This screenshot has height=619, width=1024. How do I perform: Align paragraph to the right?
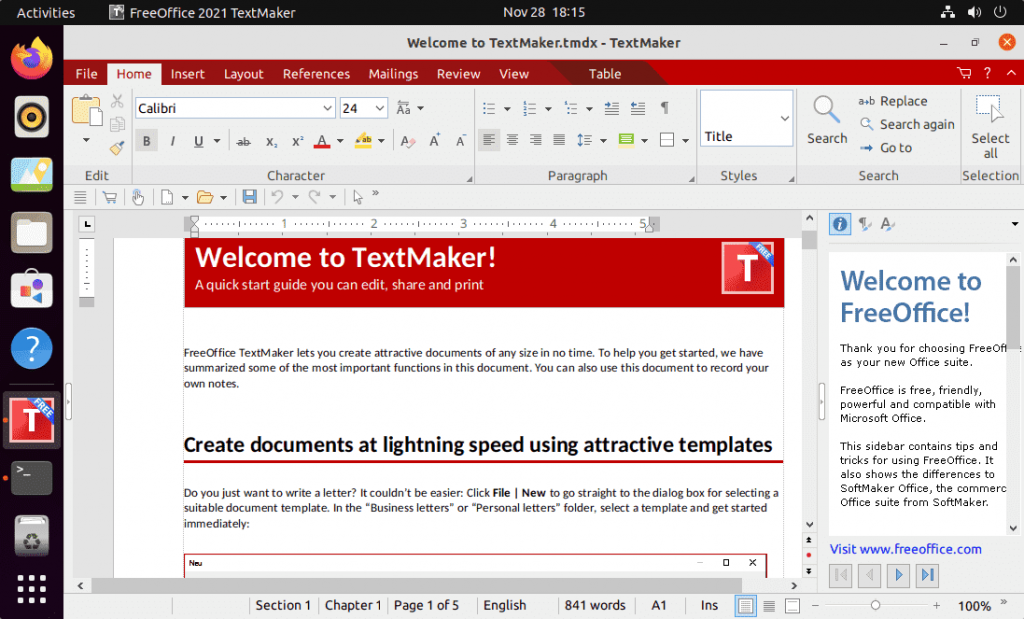536,140
